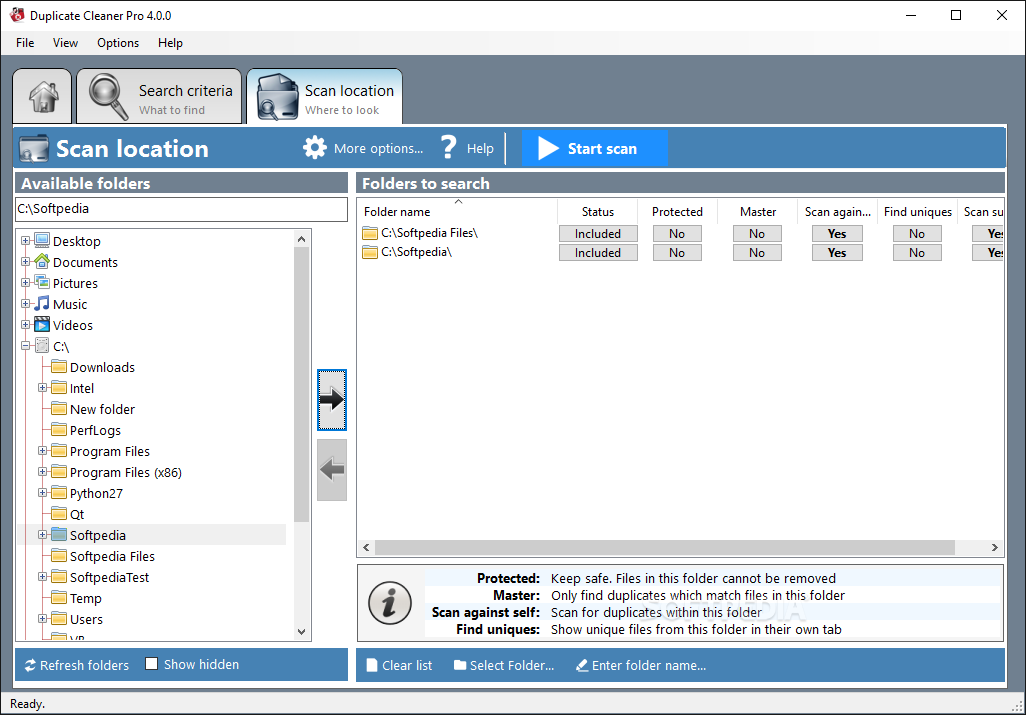Click the information icon in help panel
1026x715 pixels.
click(390, 602)
